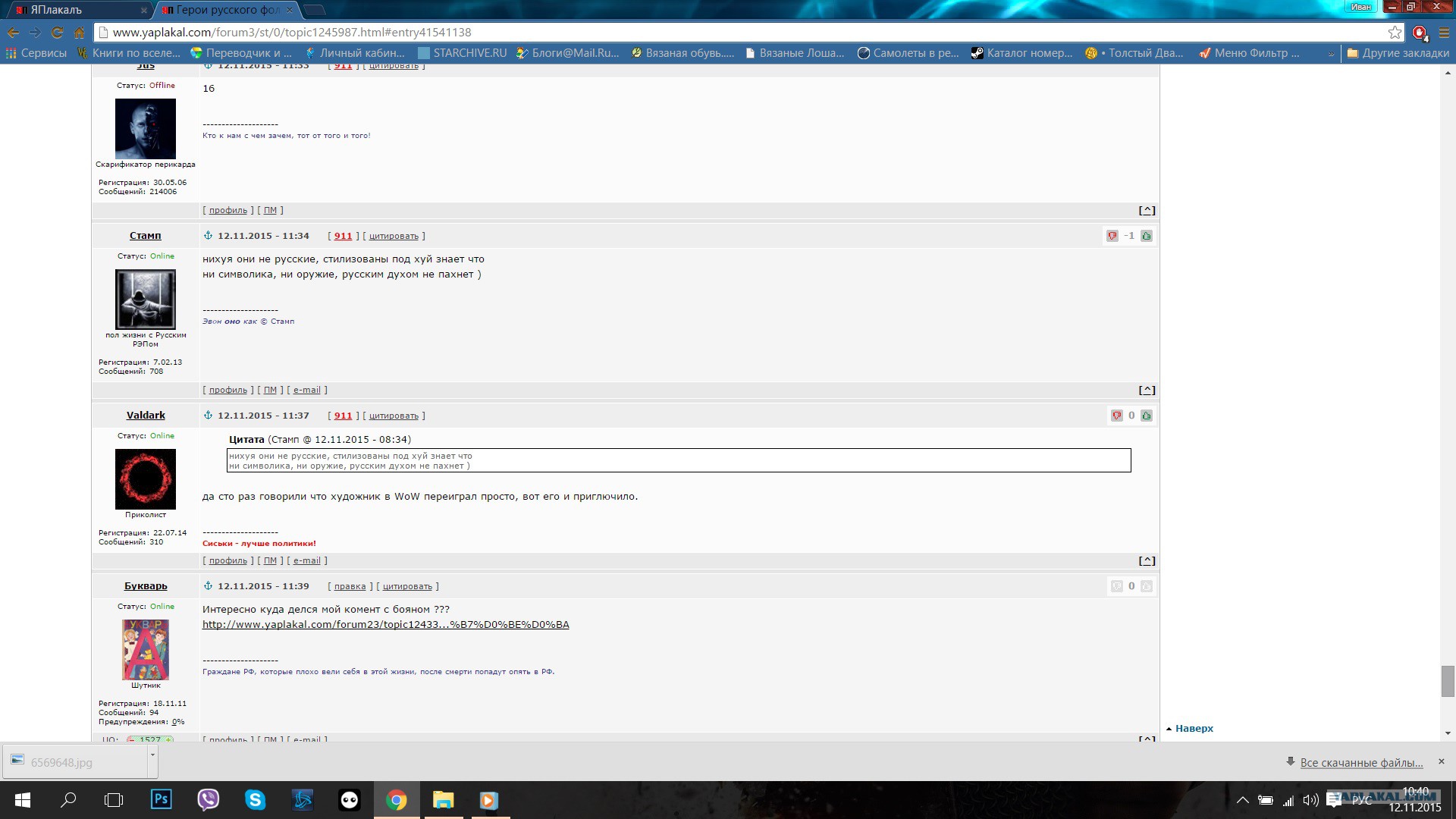Image resolution: width=1456 pixels, height=819 pixels.
Task: Downvote Valdark's post with red thumb icon
Action: tap(1116, 416)
